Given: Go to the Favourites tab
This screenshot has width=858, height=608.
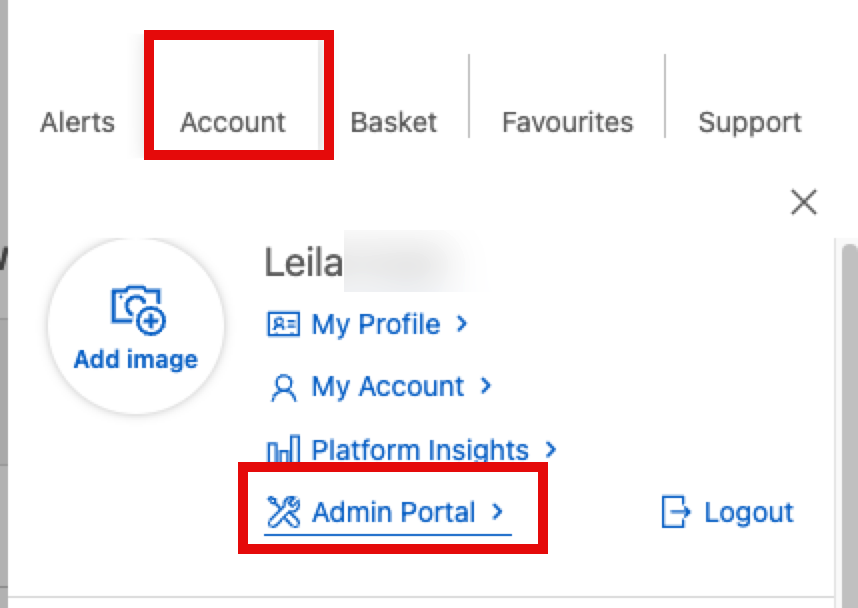Looking at the screenshot, I should 567,122.
